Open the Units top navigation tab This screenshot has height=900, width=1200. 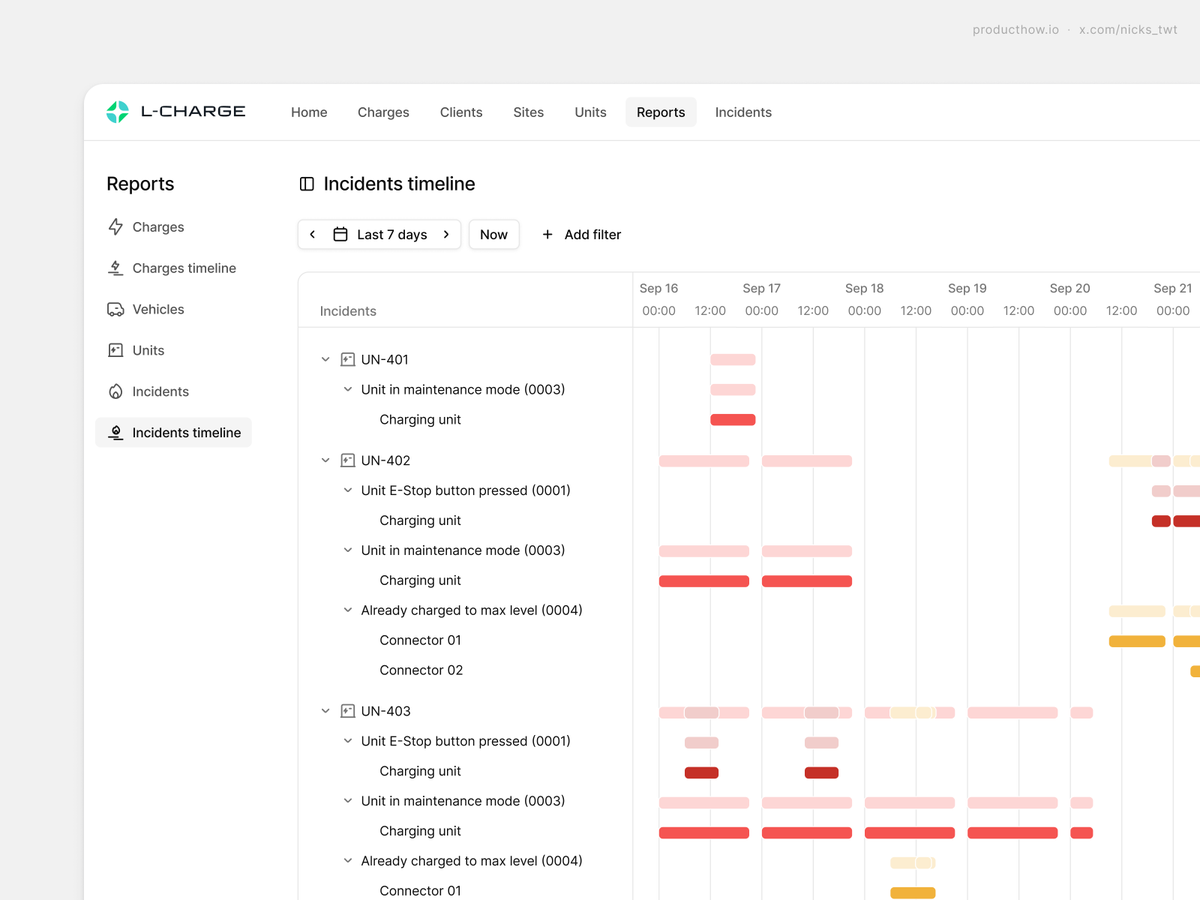click(590, 112)
